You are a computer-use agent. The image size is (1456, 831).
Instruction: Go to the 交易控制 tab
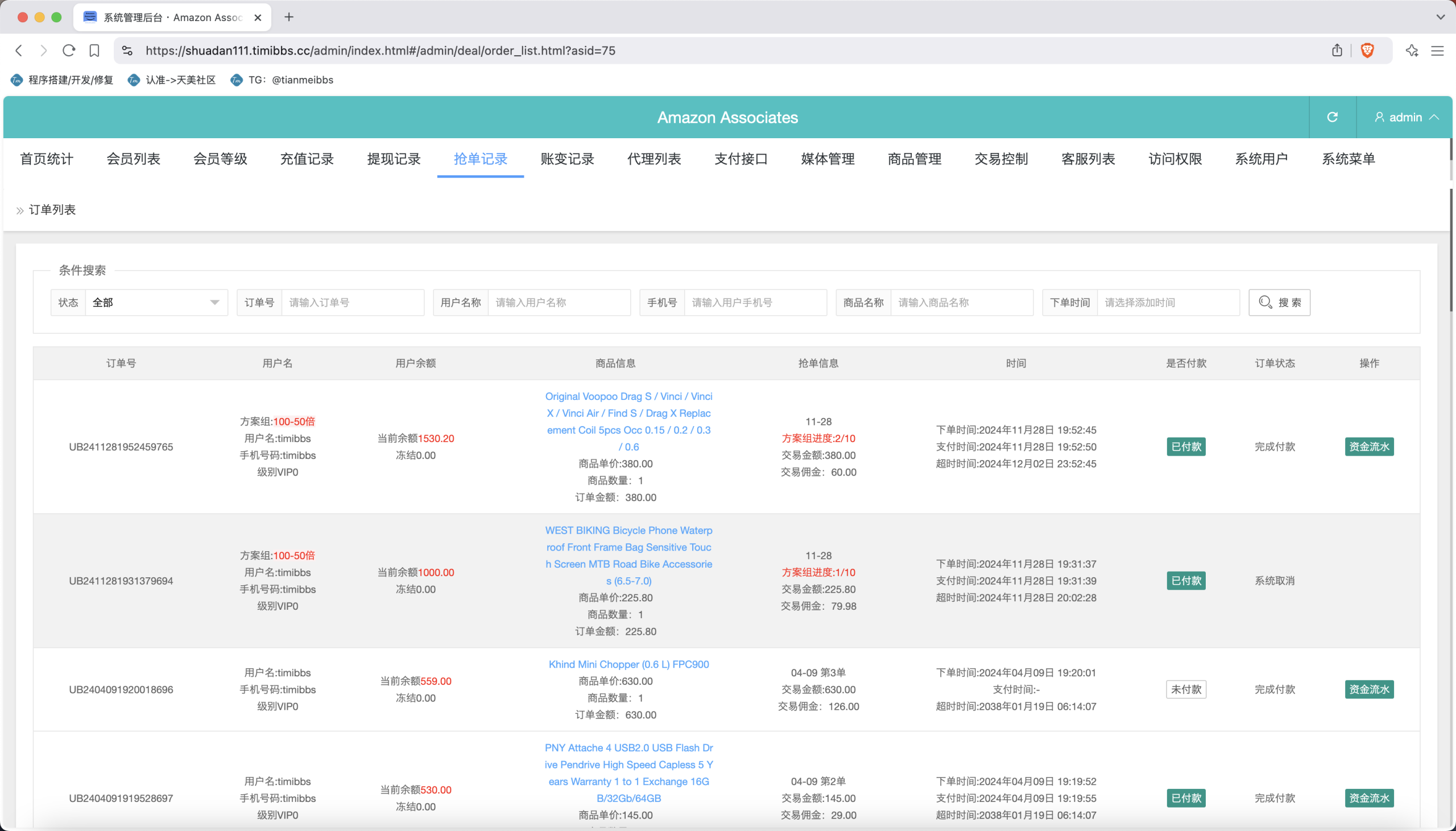click(1002, 159)
